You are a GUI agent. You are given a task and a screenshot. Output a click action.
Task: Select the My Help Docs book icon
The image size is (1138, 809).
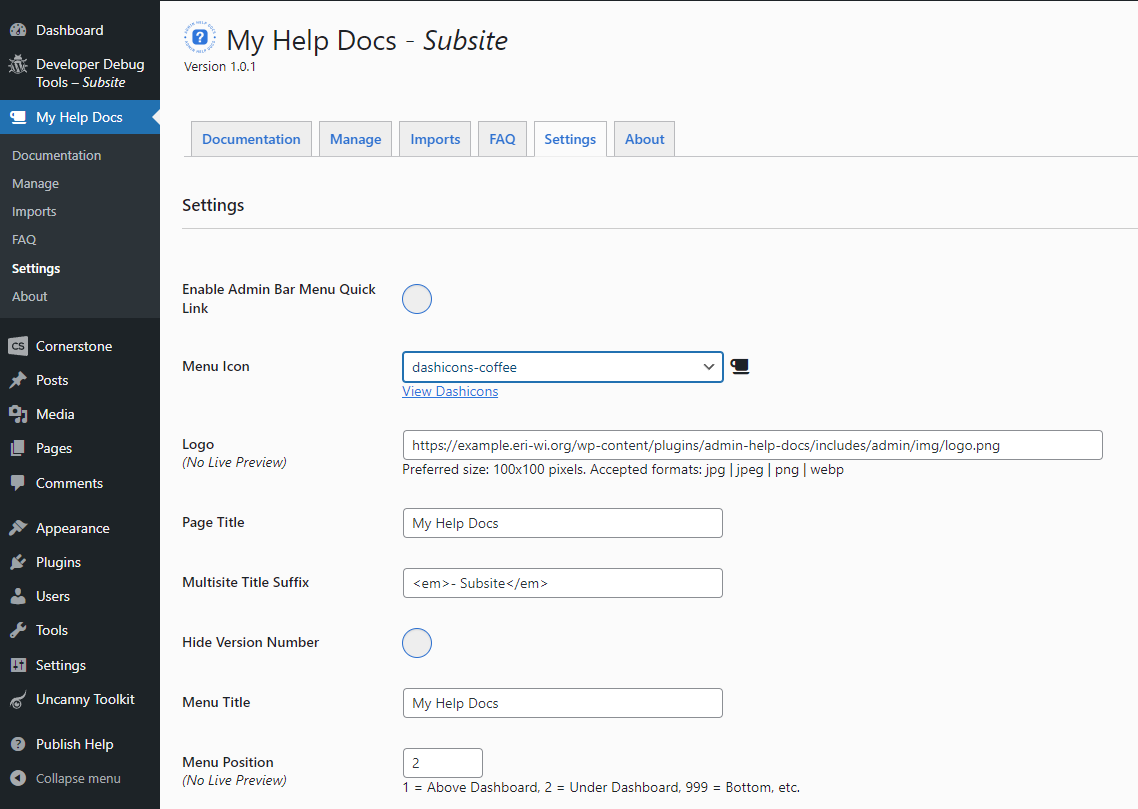coord(17,116)
